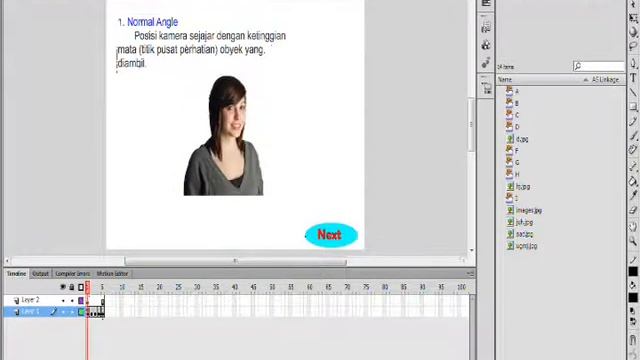The height and width of the screenshot is (360, 640).
Task: Select the Pen tool
Action: pyautogui.click(x=633, y=63)
